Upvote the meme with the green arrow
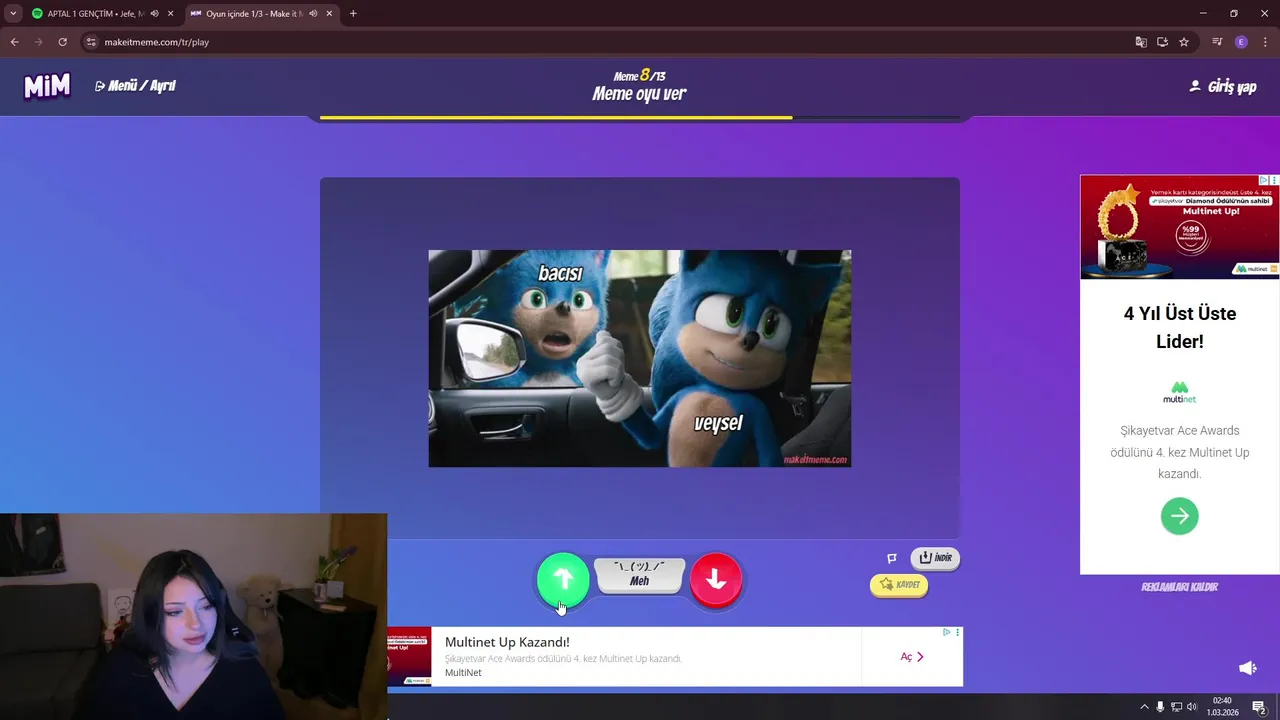 [x=563, y=579]
